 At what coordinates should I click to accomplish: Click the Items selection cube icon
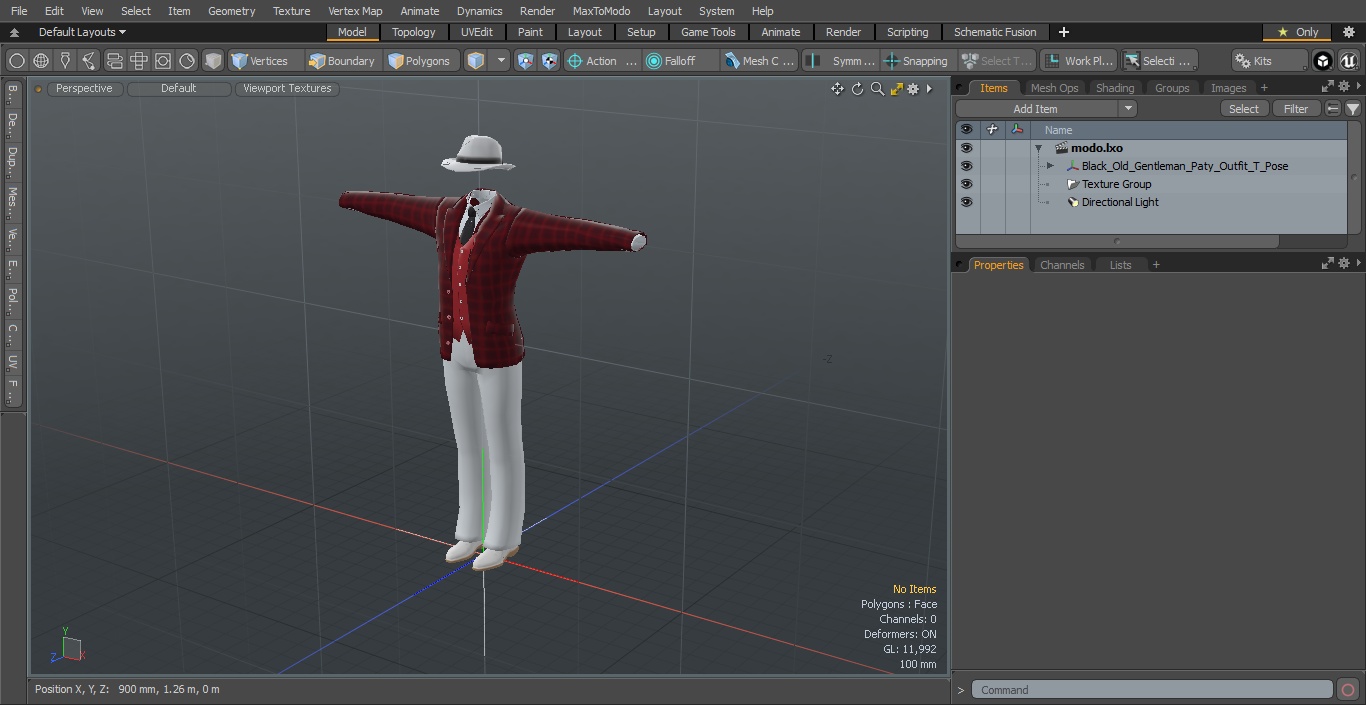click(x=477, y=61)
